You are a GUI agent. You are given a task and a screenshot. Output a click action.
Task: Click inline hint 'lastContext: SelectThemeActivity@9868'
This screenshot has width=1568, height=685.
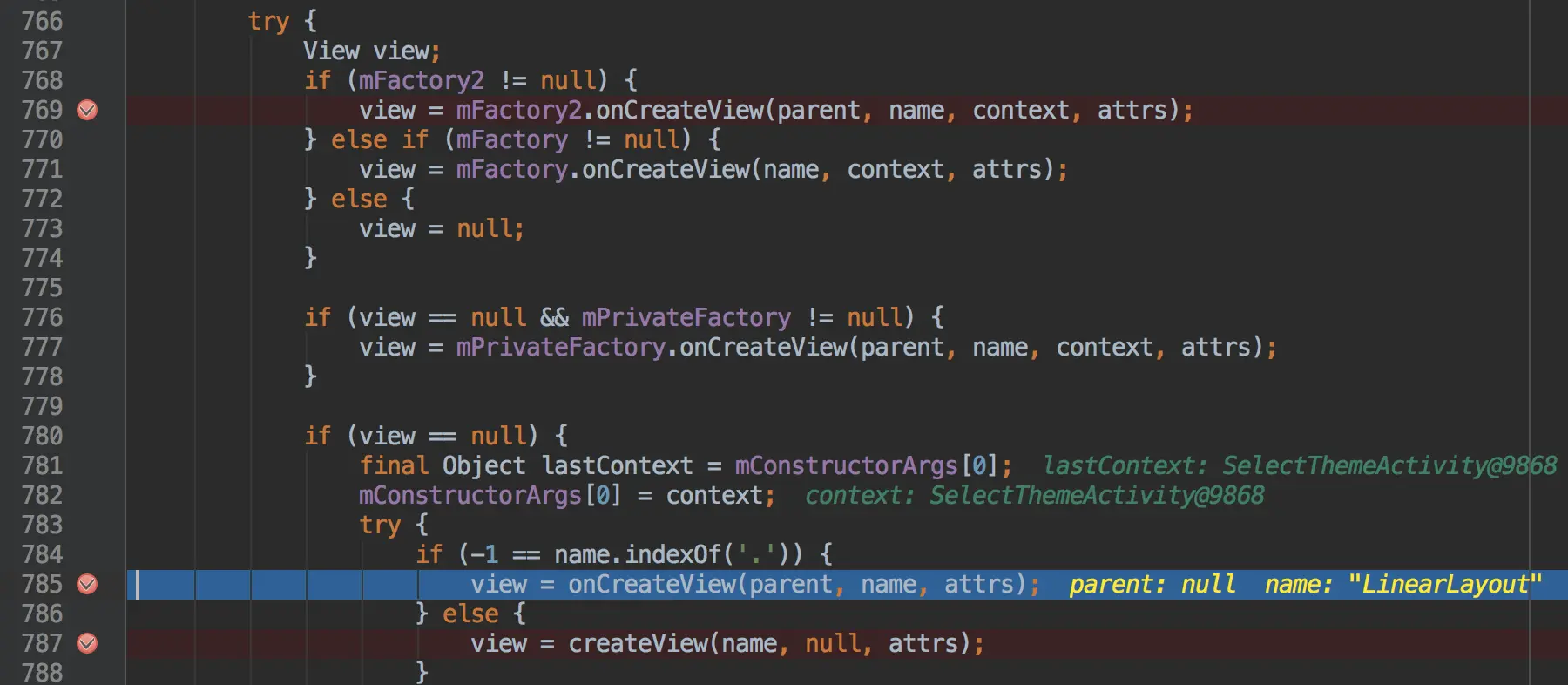[x=1300, y=465]
